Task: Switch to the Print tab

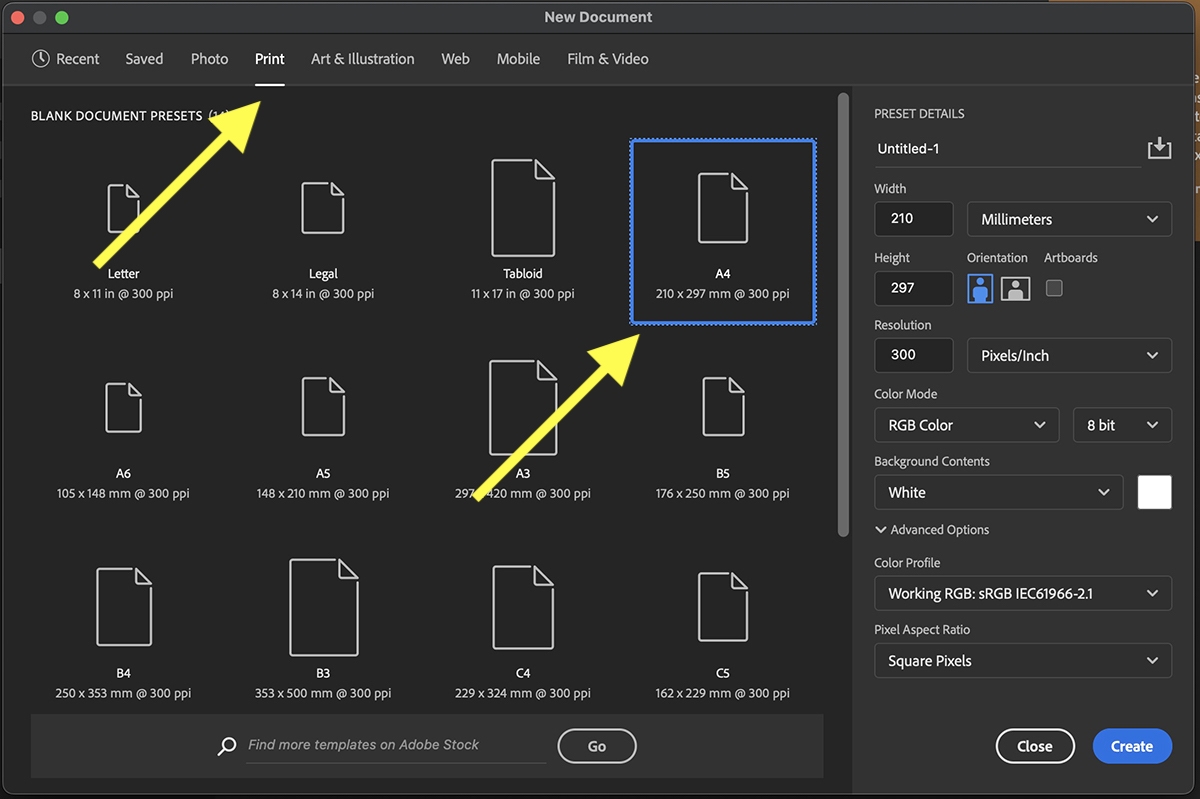Action: point(270,59)
